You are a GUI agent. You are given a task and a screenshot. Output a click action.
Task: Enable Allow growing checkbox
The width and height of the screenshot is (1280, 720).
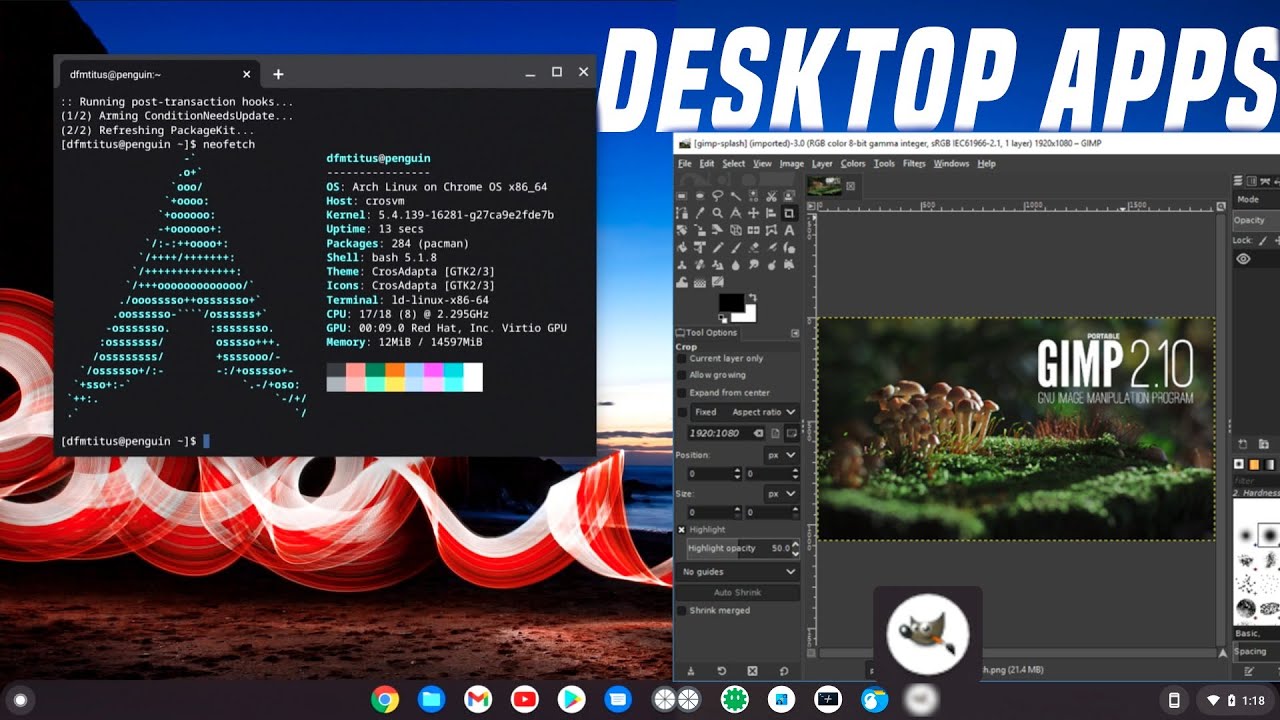(682, 375)
